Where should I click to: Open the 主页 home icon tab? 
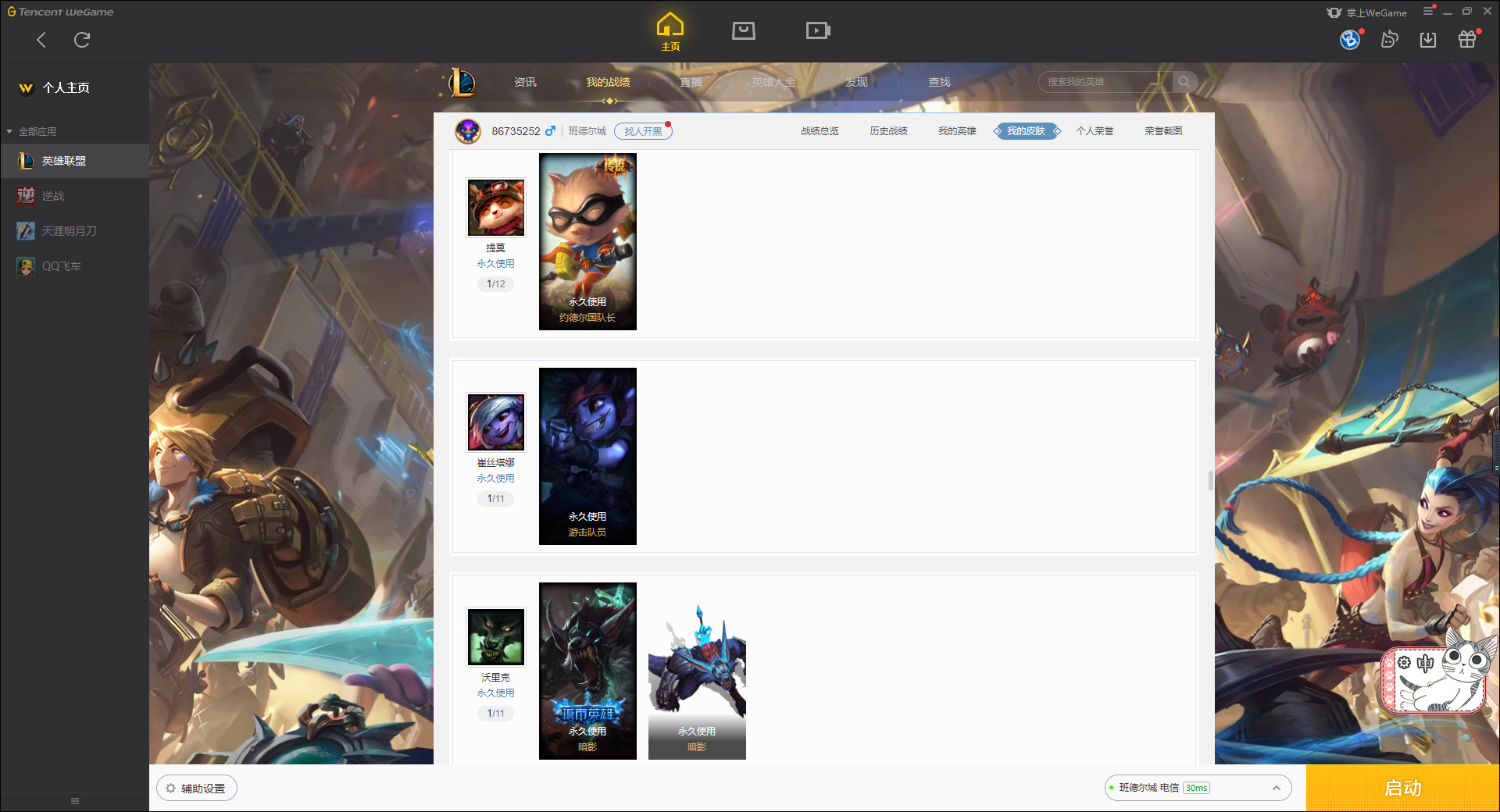(670, 32)
